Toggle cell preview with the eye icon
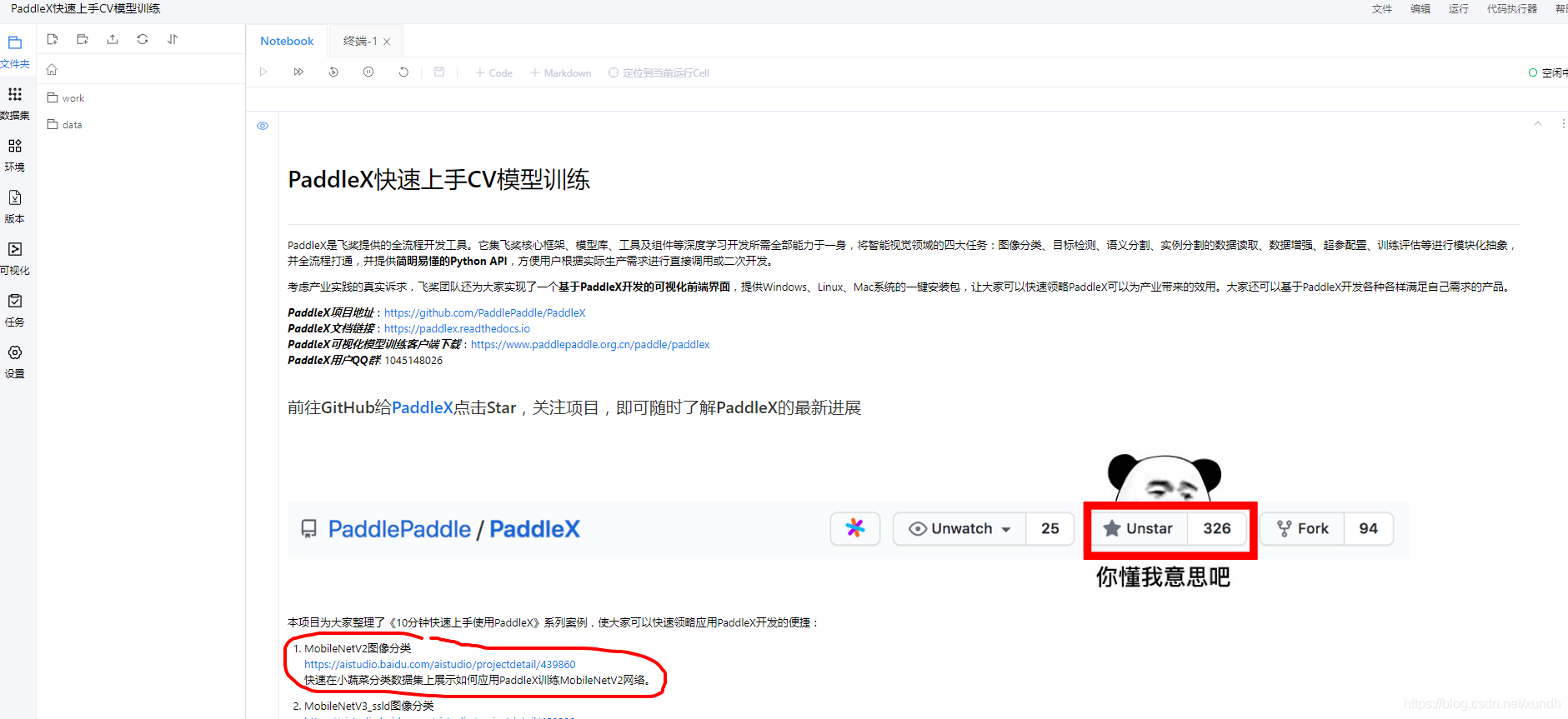 pyautogui.click(x=263, y=126)
